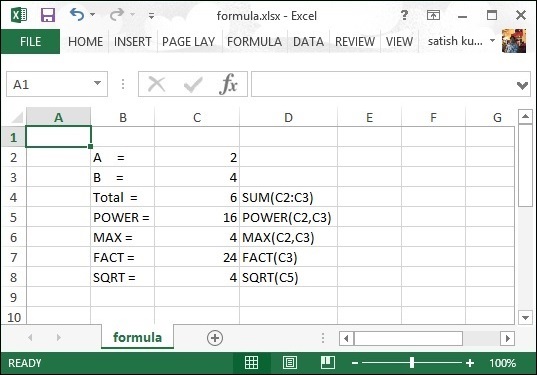Image resolution: width=537 pixels, height=375 pixels.
Task: Click the Redo arrow icon
Action: coord(117,15)
